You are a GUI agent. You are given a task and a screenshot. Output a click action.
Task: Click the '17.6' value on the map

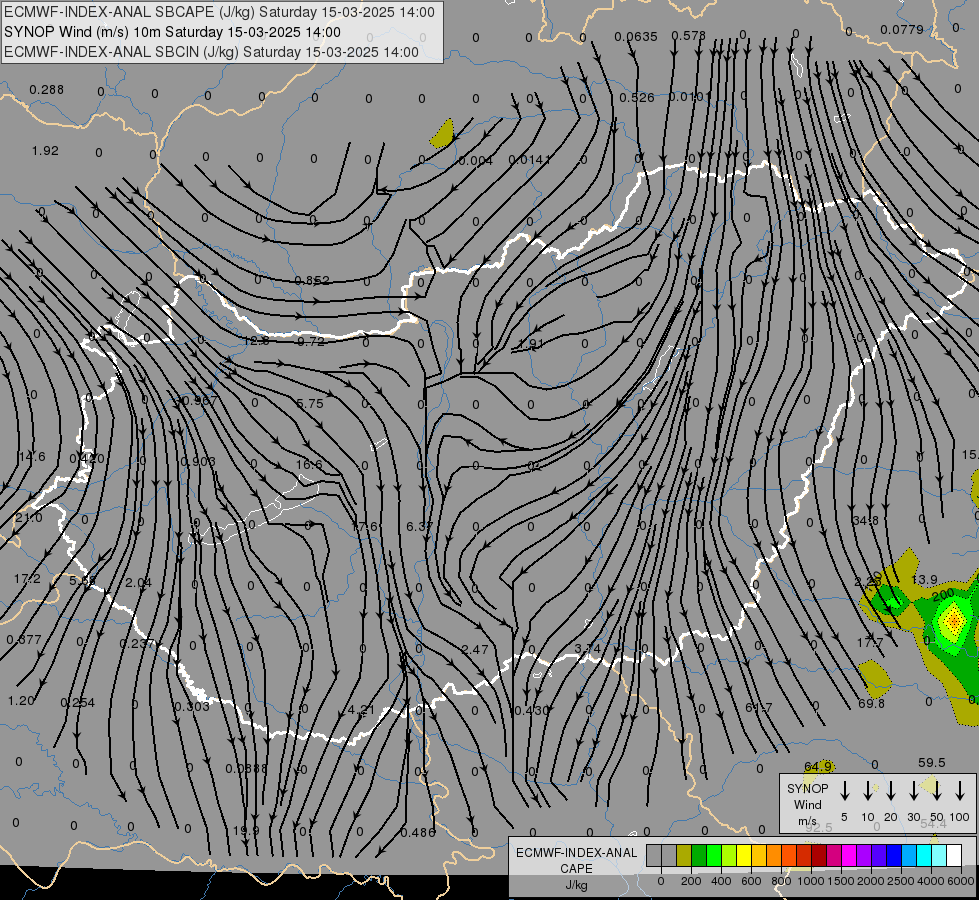(x=365, y=527)
